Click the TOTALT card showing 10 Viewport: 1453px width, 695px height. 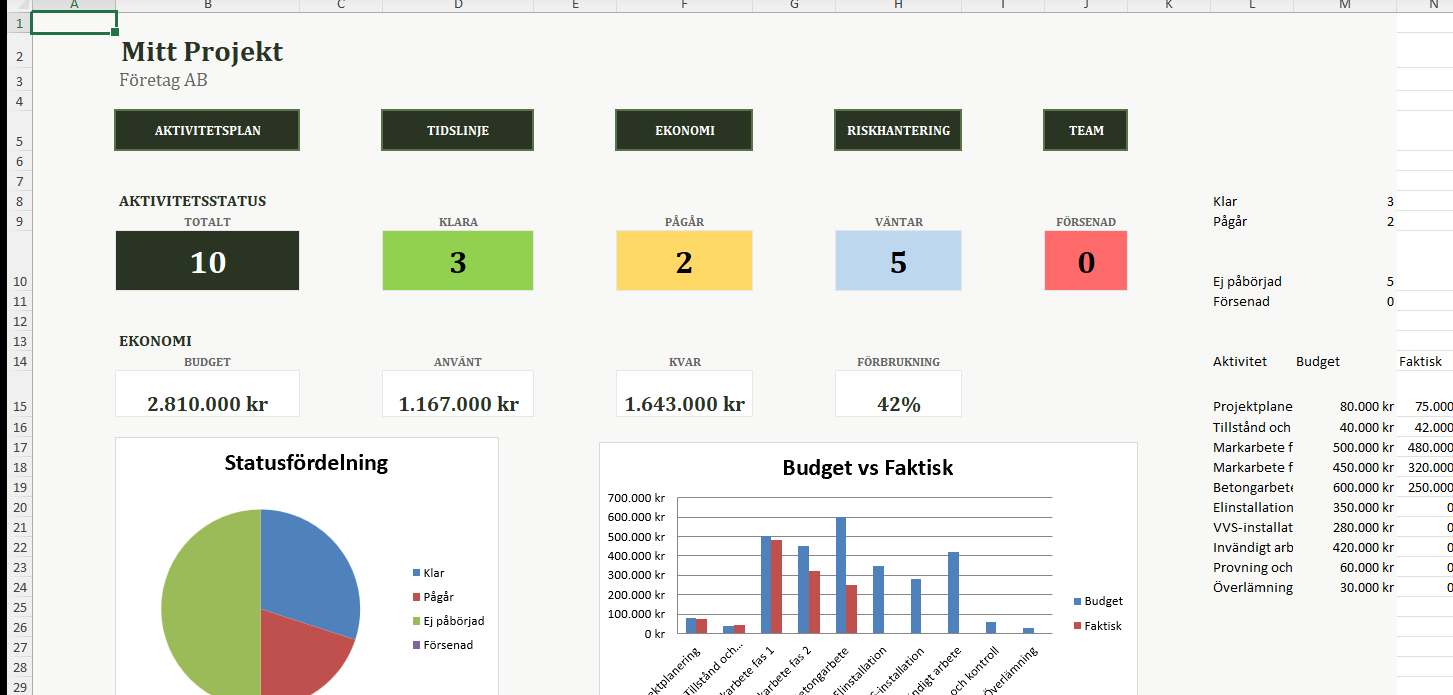207,261
